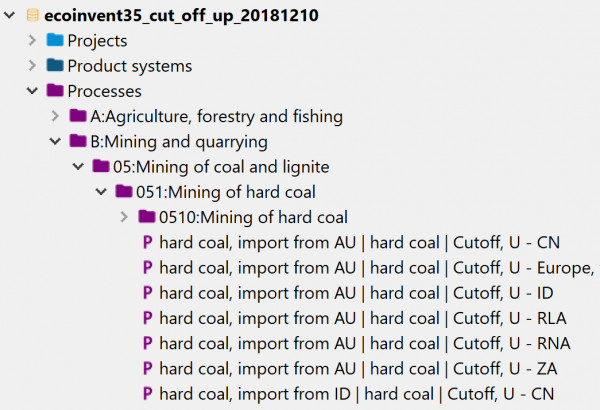
Task: Collapse the 05:Mining of coal and lignite folder
Action: [78, 167]
